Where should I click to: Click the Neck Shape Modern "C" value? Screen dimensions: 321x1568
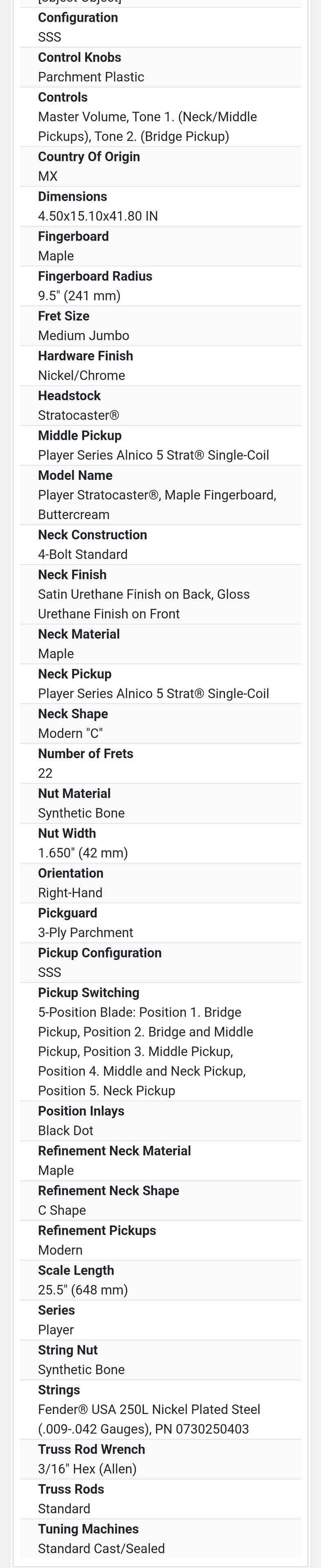point(70,733)
